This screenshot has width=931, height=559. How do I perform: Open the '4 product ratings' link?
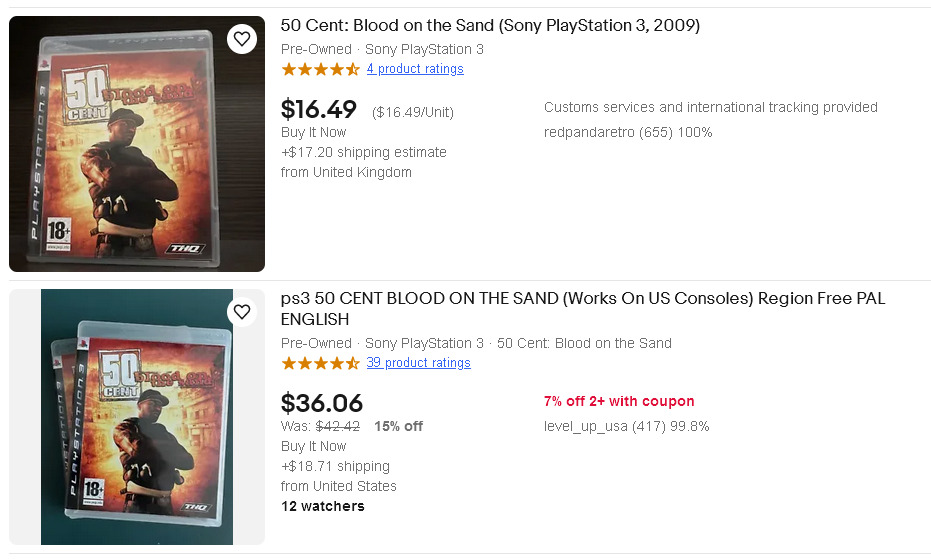tap(415, 69)
